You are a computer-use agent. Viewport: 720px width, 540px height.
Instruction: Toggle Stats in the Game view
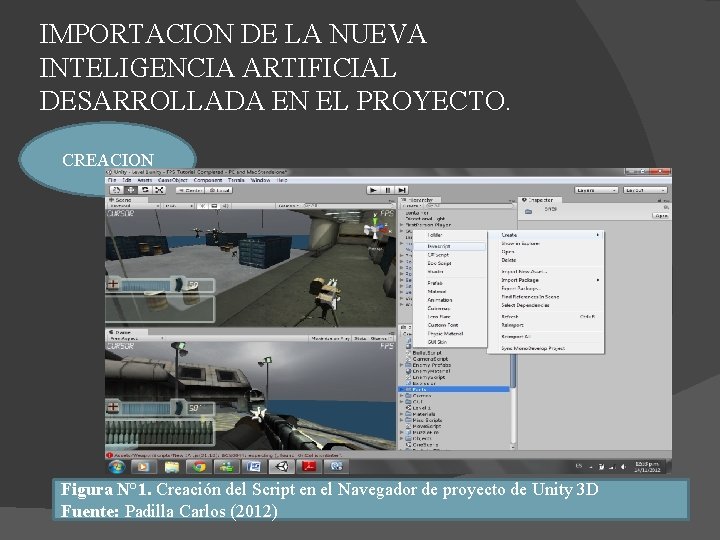[360, 338]
